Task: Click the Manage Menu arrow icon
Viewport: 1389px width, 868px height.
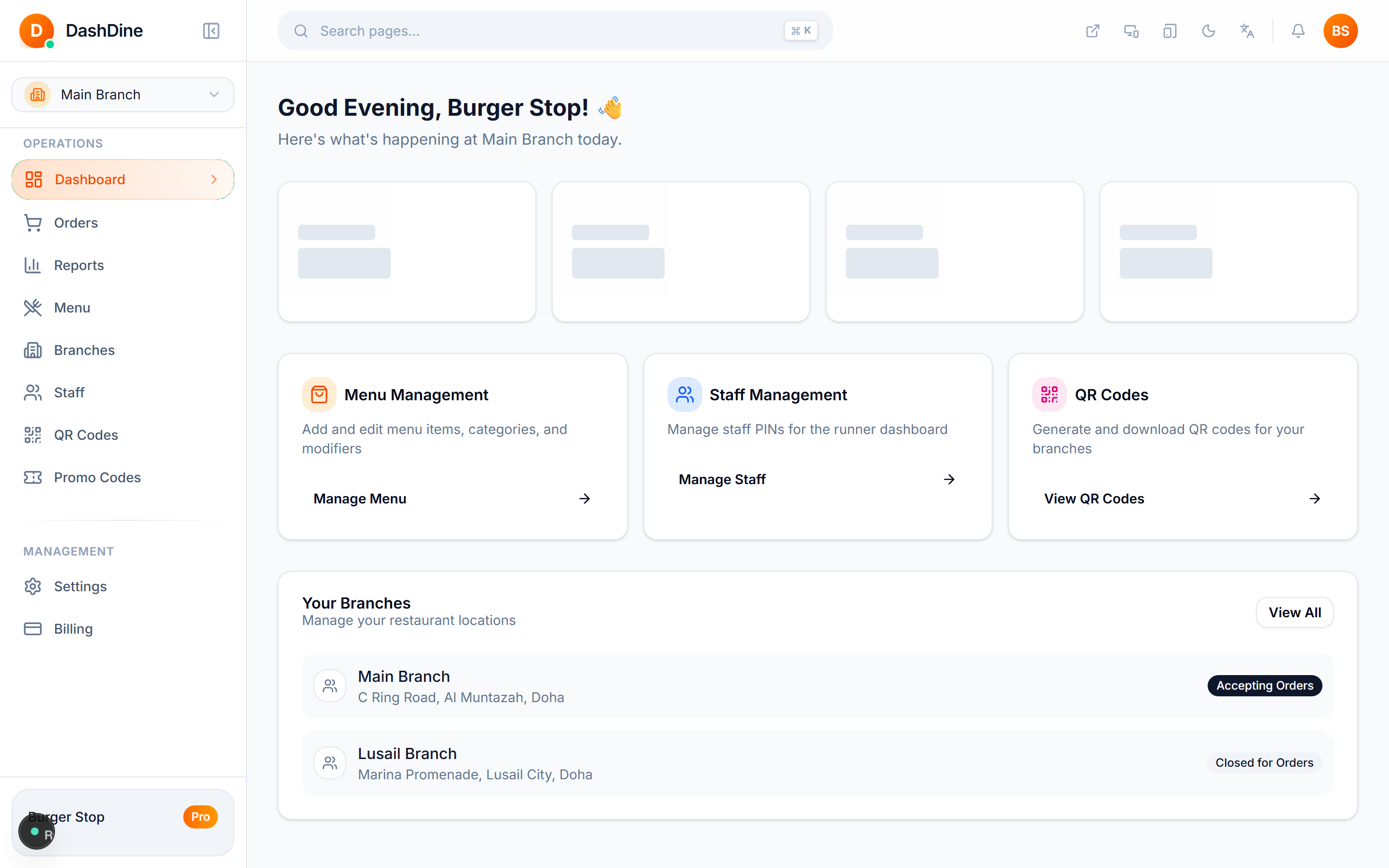Action: (x=585, y=499)
